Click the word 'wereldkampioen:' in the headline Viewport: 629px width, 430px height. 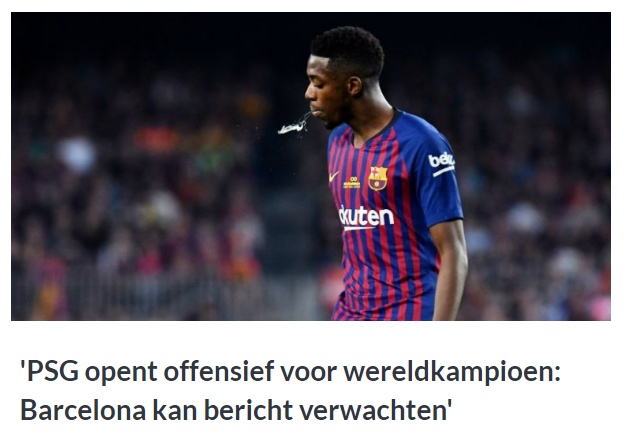(452, 372)
